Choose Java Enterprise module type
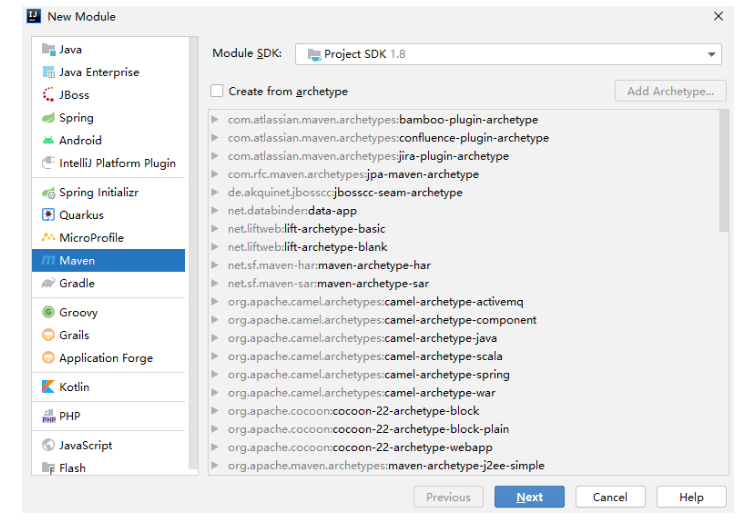The width and height of the screenshot is (755, 523). click(98, 72)
